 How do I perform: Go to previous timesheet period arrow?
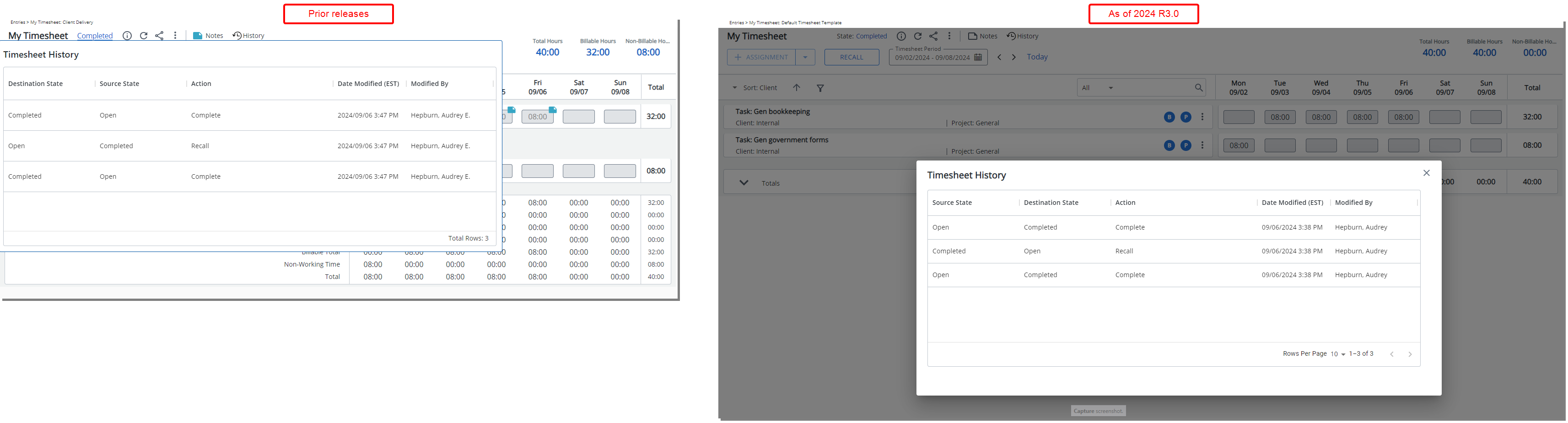point(999,57)
